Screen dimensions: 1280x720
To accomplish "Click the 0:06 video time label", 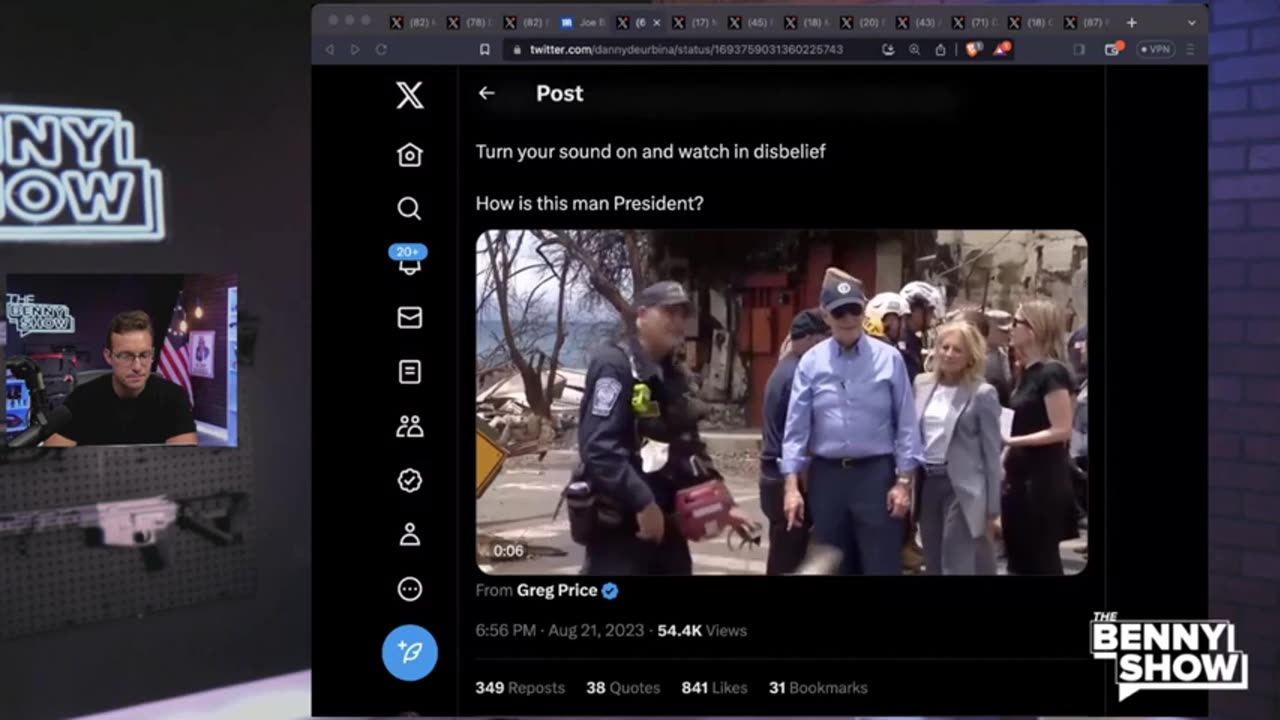I will click(508, 551).
